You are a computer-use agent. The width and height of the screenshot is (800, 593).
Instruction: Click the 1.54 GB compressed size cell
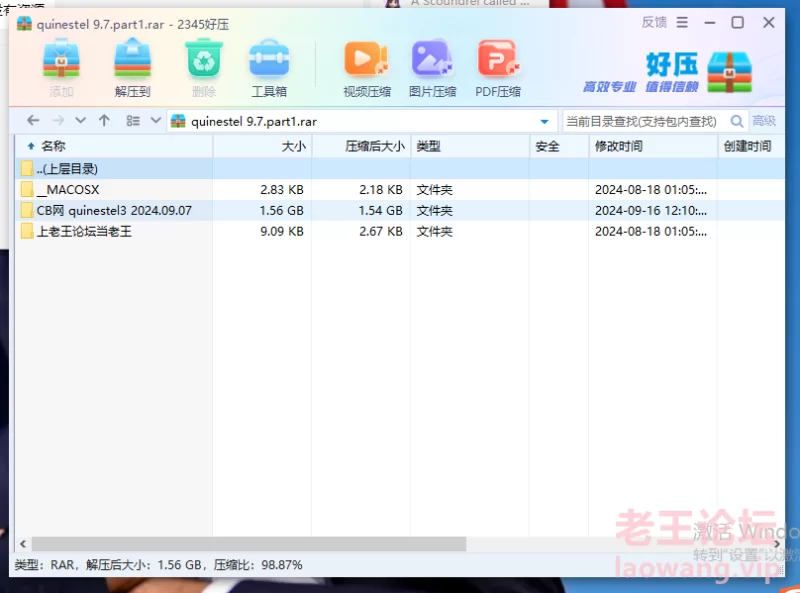click(381, 210)
